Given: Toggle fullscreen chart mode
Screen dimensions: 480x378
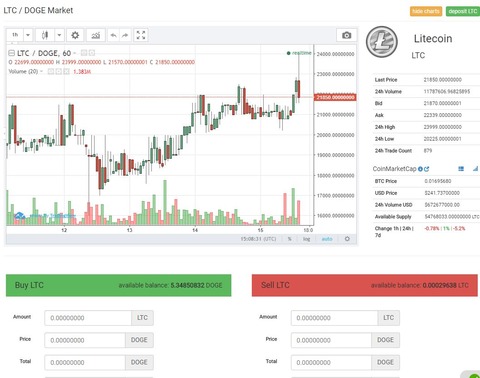Looking at the screenshot, I should tap(141, 35).
